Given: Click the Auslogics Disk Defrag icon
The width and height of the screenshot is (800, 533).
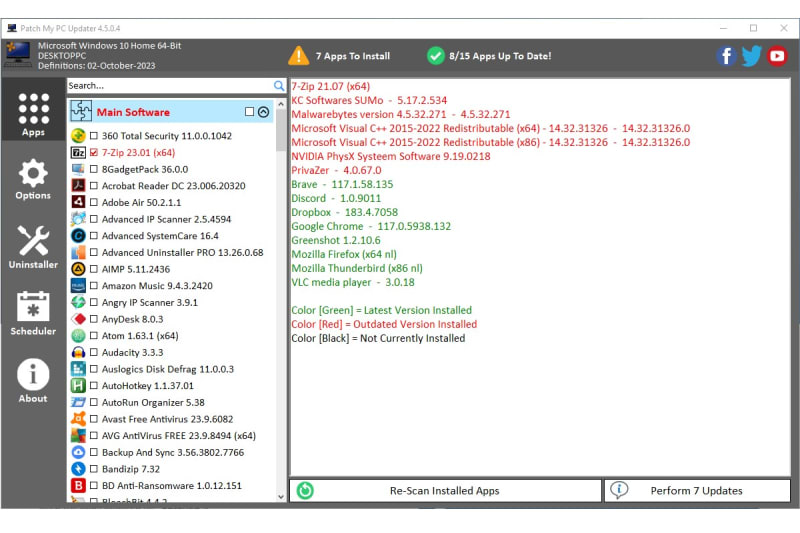Looking at the screenshot, I should coord(78,369).
